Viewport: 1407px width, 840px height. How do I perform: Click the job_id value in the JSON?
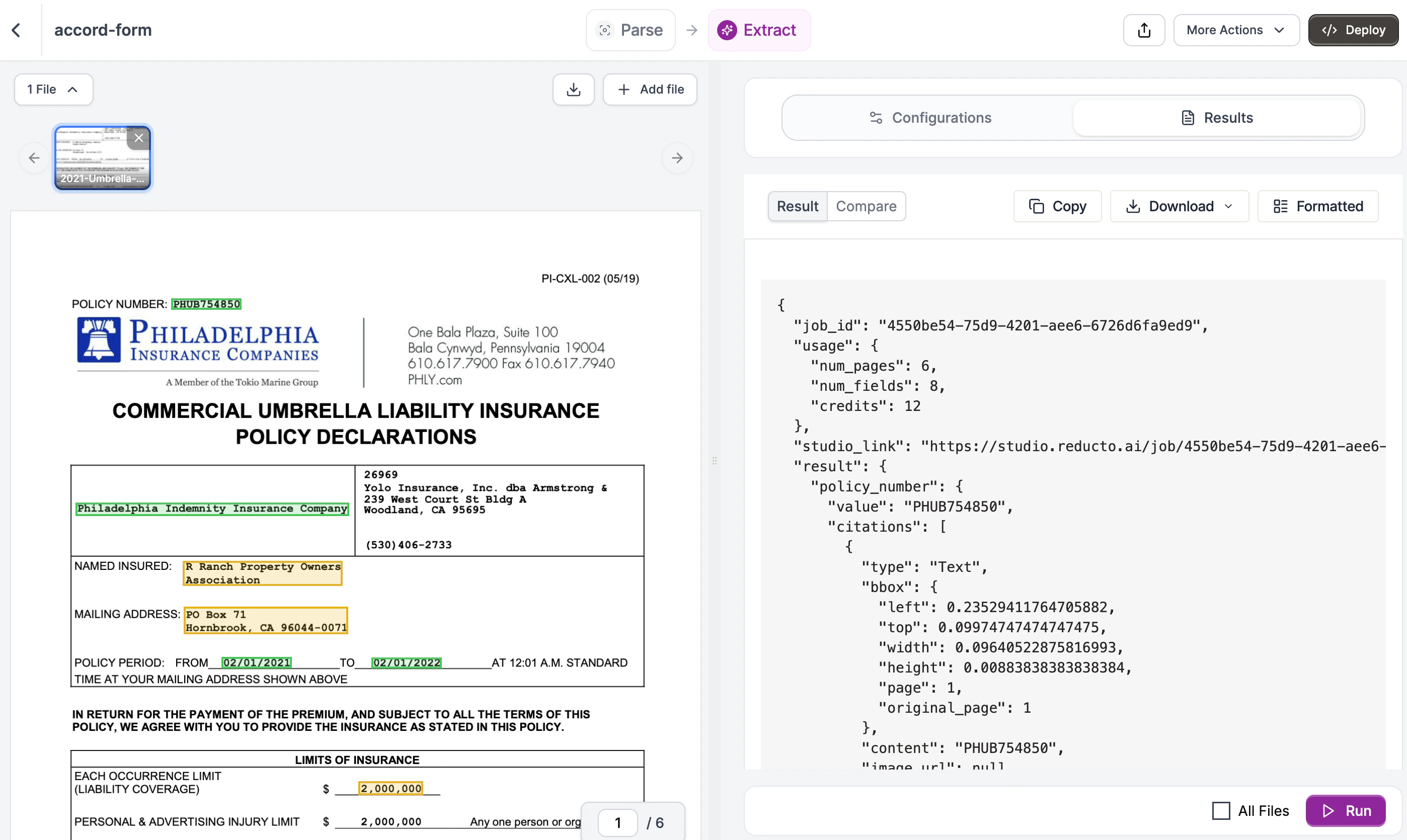[x=1039, y=325]
